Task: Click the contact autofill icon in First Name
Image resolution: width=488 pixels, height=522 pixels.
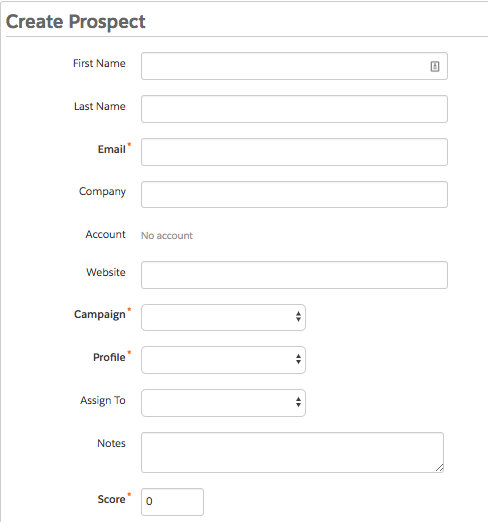Action: 435,66
